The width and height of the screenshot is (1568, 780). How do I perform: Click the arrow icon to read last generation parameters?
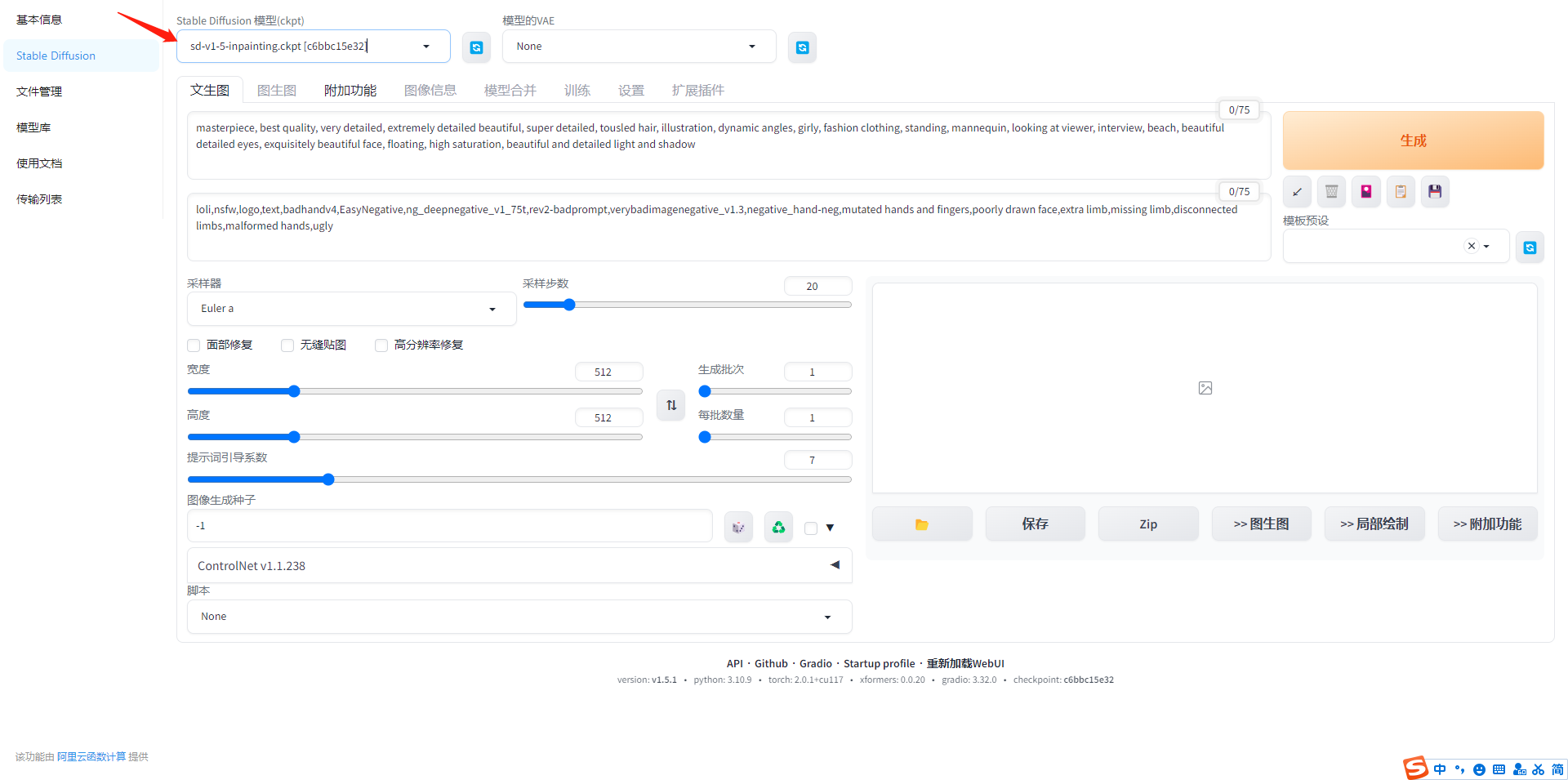1297,192
